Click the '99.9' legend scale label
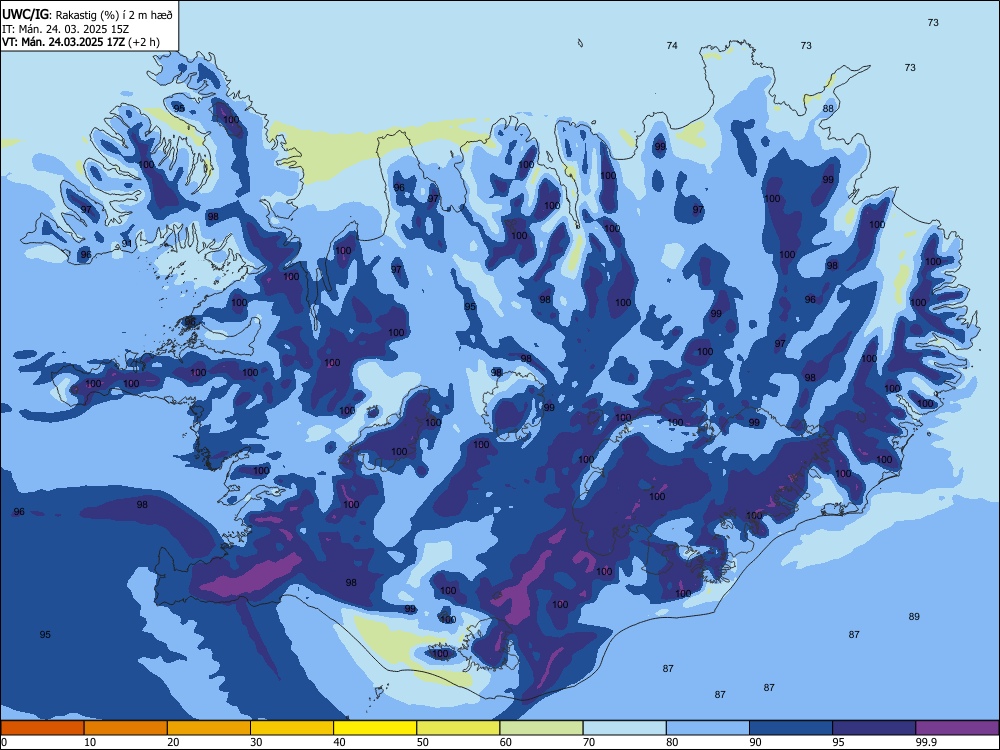The image size is (1000, 750). click(925, 742)
